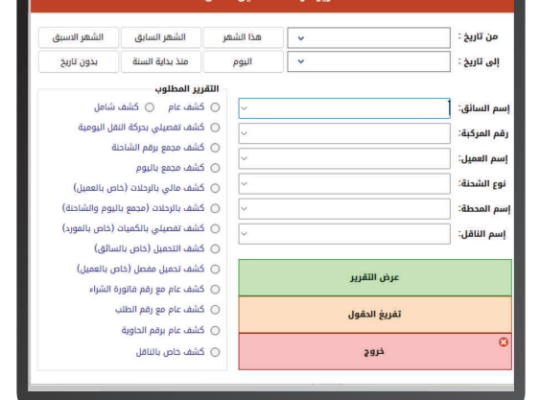Select the كشف شامل radio option
This screenshot has height=400, width=540.
(149, 107)
